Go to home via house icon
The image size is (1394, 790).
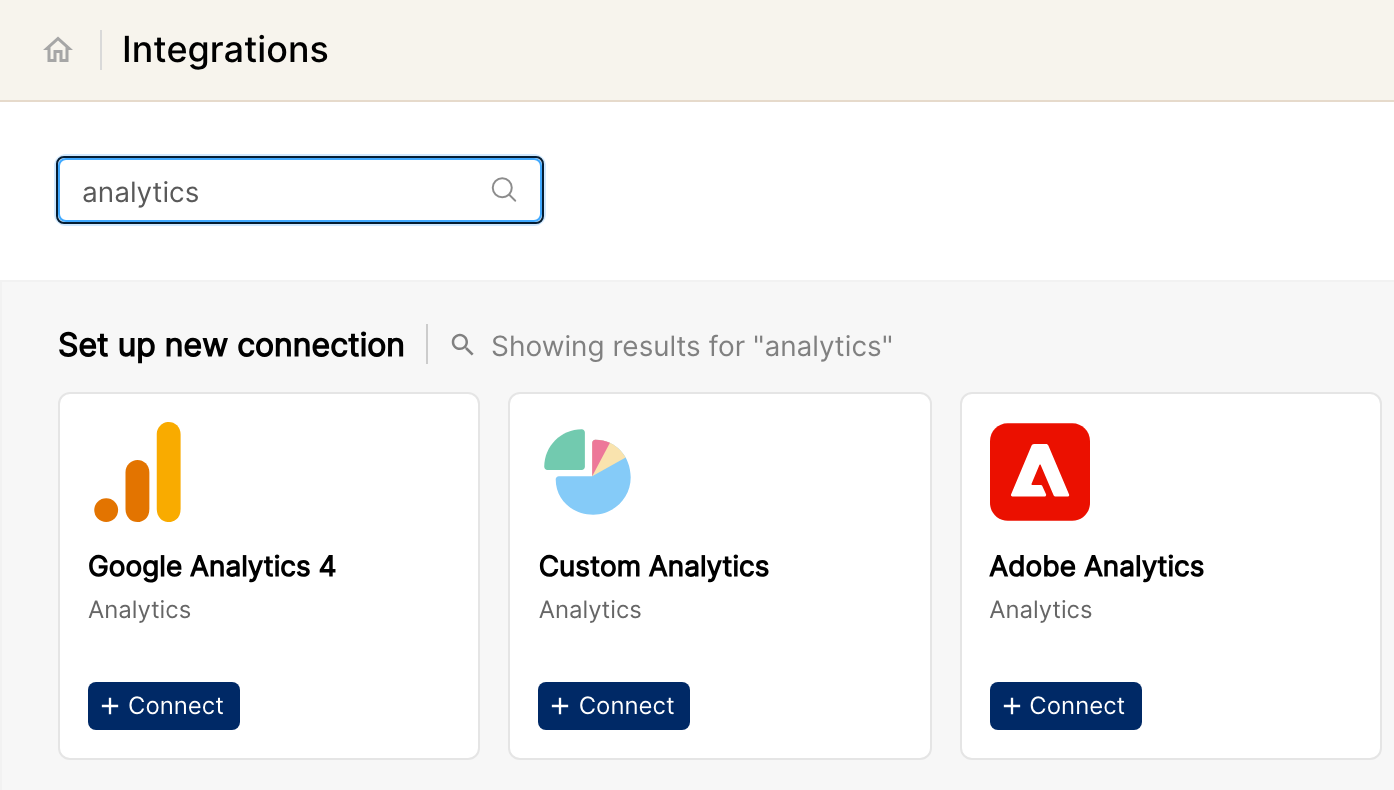58,50
